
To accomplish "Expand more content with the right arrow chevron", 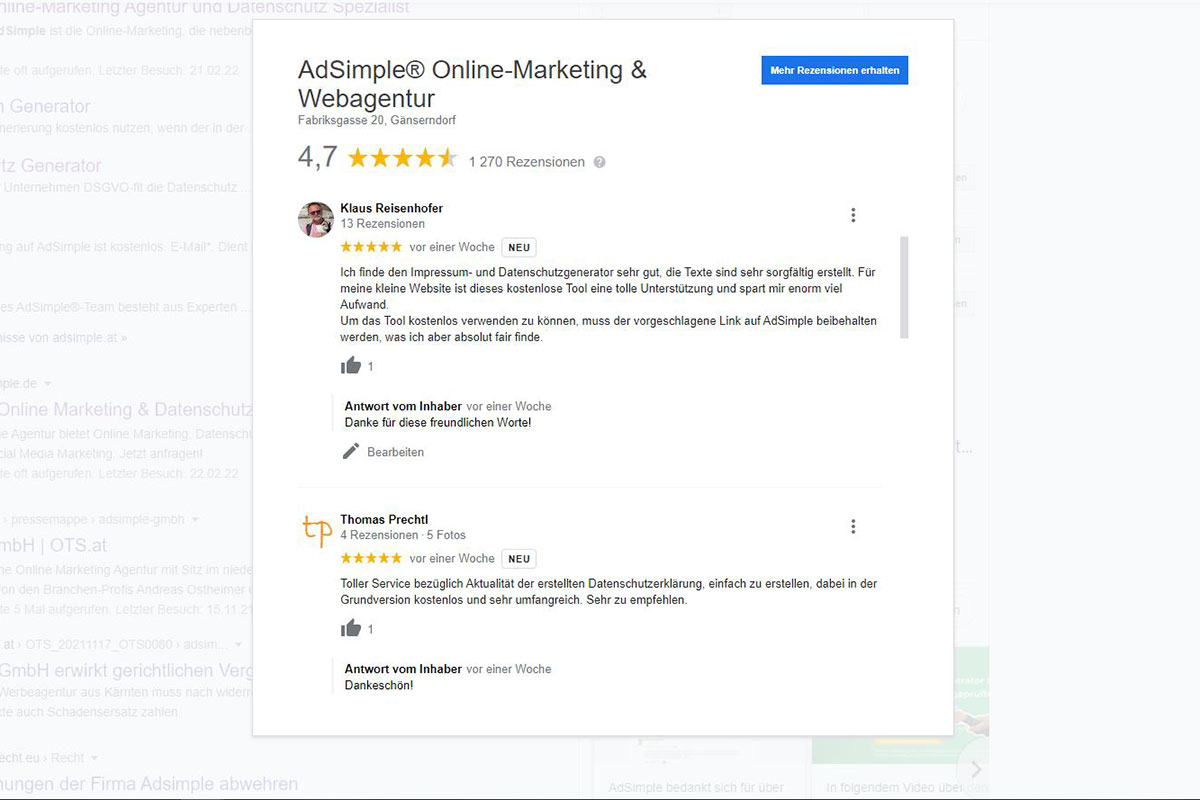I will [x=974, y=769].
